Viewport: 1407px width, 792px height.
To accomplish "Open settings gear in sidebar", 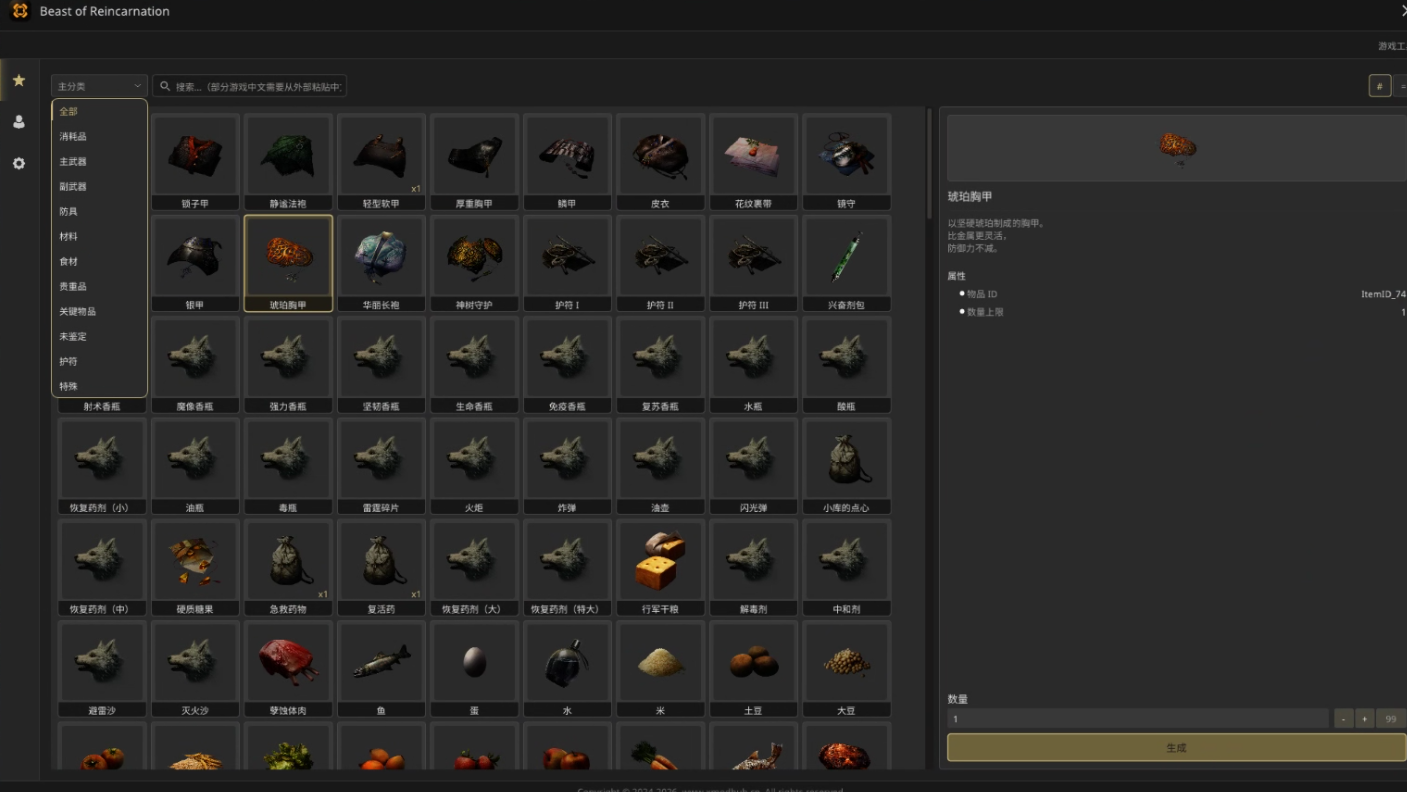I will pyautogui.click(x=19, y=163).
